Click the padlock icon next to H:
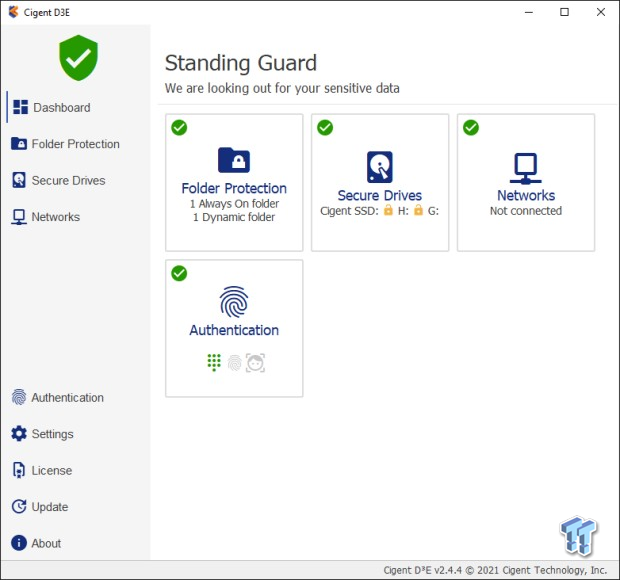Screen dimensions: 620x580 (x=388, y=210)
